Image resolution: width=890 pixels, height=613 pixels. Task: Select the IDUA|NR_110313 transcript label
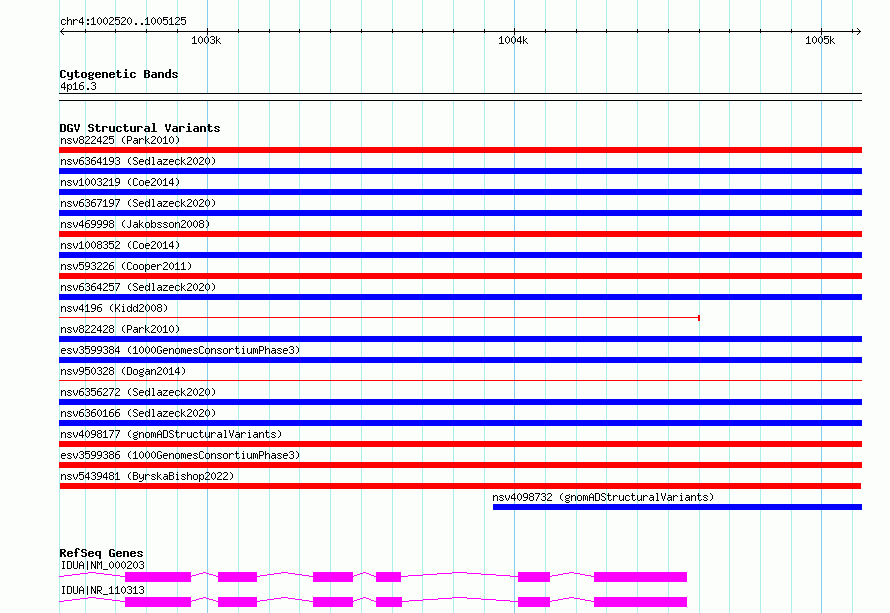click(x=102, y=590)
